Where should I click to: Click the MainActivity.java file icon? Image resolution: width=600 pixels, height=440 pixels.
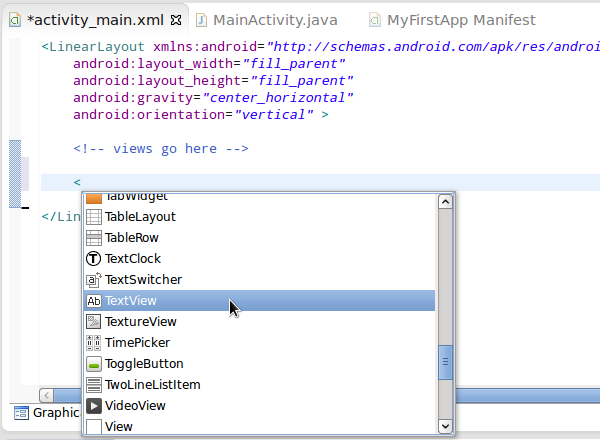click(202, 20)
